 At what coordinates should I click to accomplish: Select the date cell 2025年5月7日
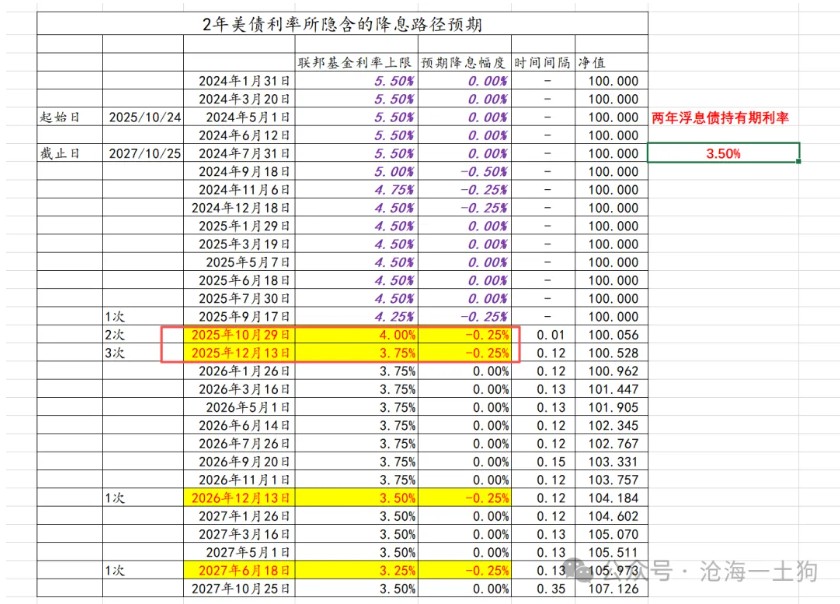[239, 262]
